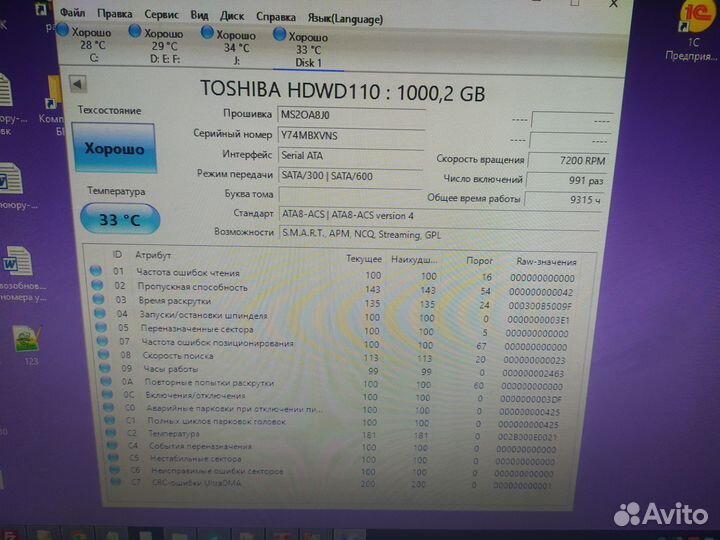Click the power-on count 991 раз

tap(567, 180)
